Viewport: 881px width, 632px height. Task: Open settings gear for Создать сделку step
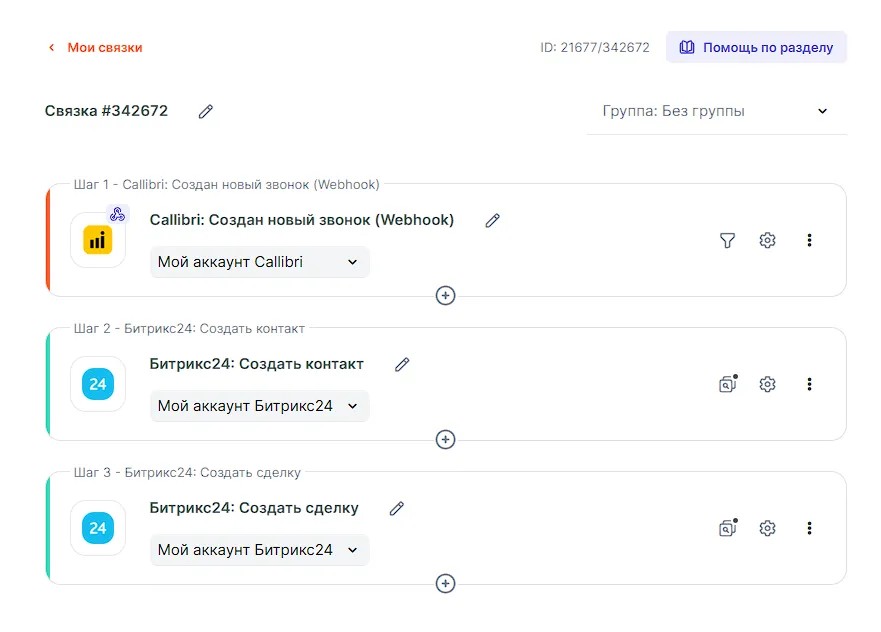767,528
